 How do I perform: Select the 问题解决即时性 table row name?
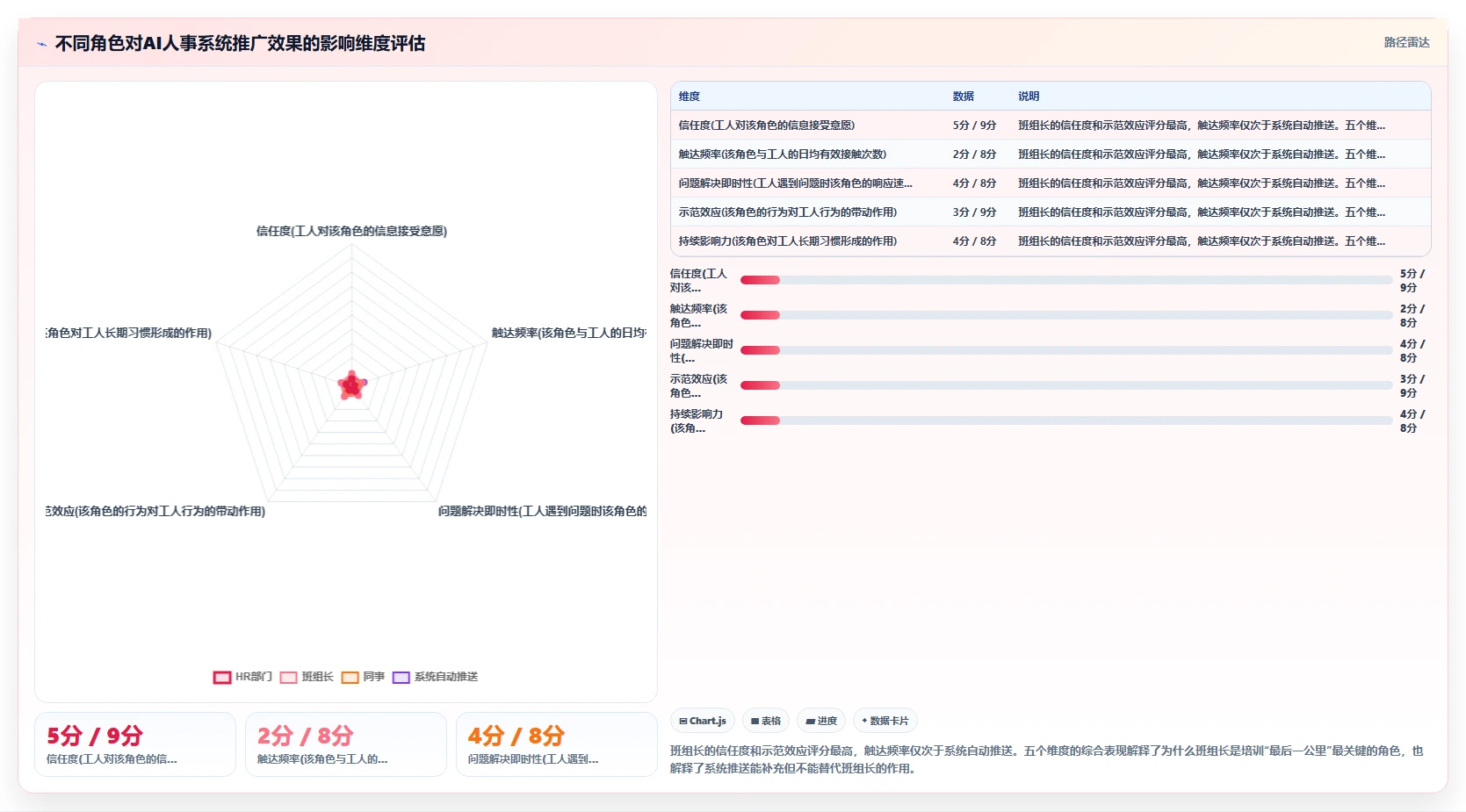(795, 183)
